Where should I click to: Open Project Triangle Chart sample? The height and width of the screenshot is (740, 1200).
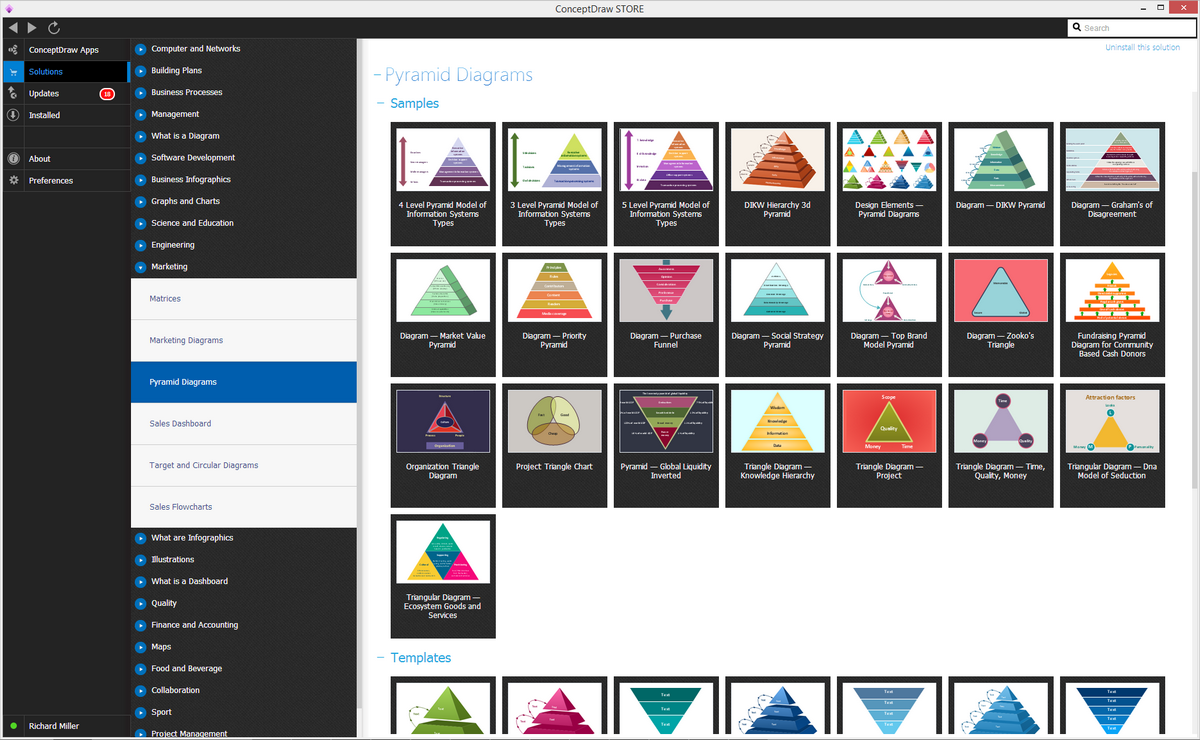pos(555,445)
